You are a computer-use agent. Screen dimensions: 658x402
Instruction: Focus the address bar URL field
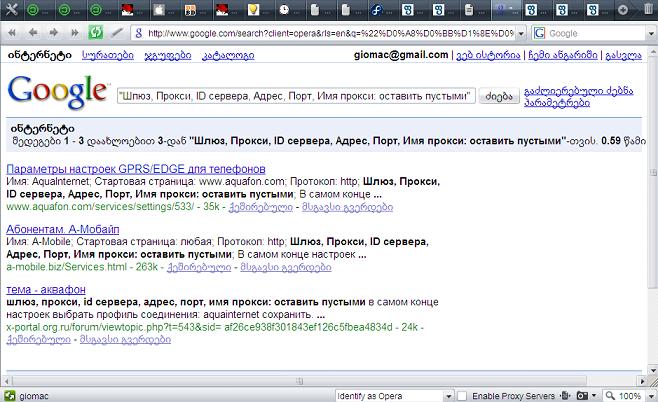[x=330, y=33]
